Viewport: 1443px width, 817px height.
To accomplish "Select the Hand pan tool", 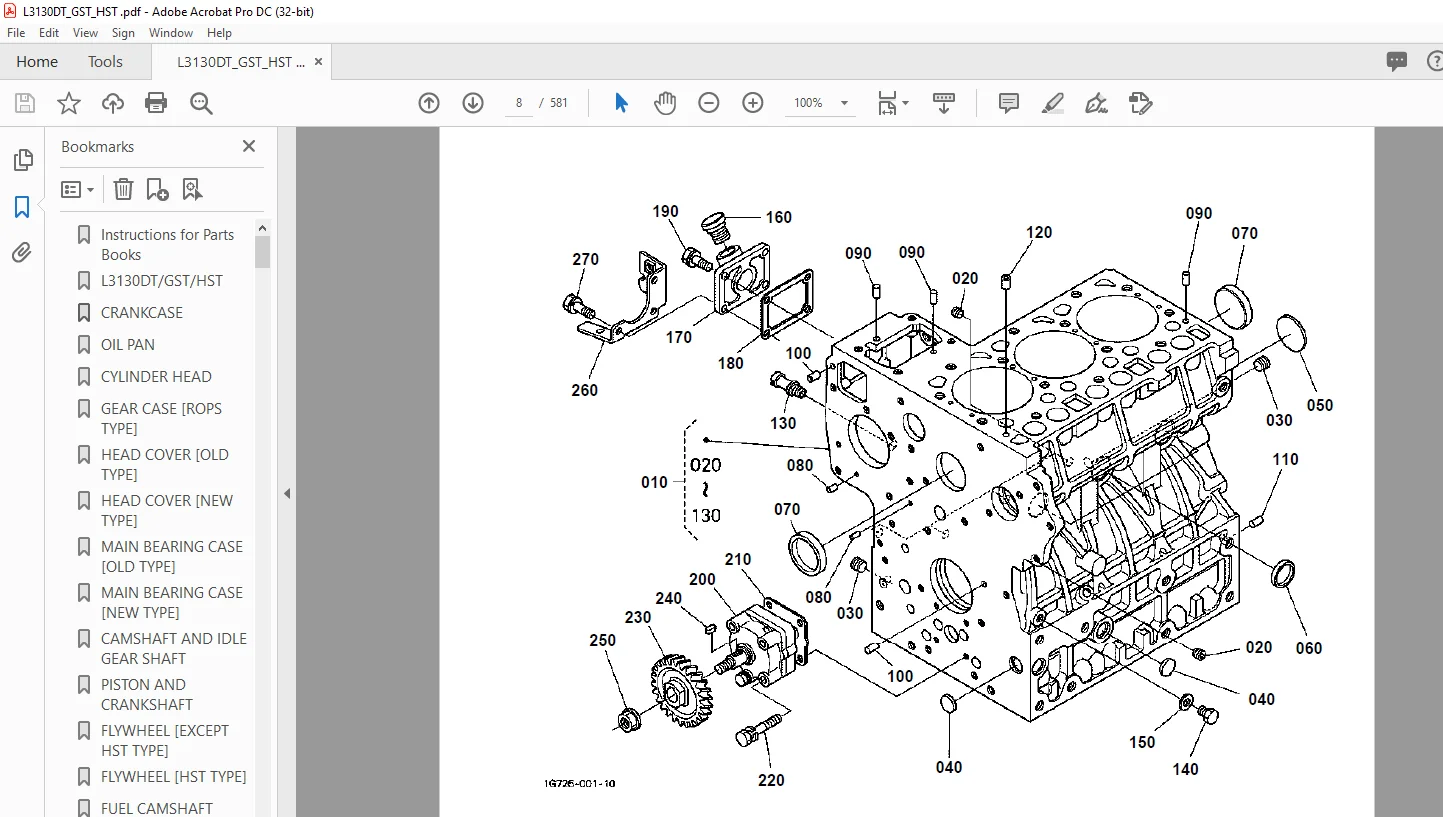I will pyautogui.click(x=665, y=103).
